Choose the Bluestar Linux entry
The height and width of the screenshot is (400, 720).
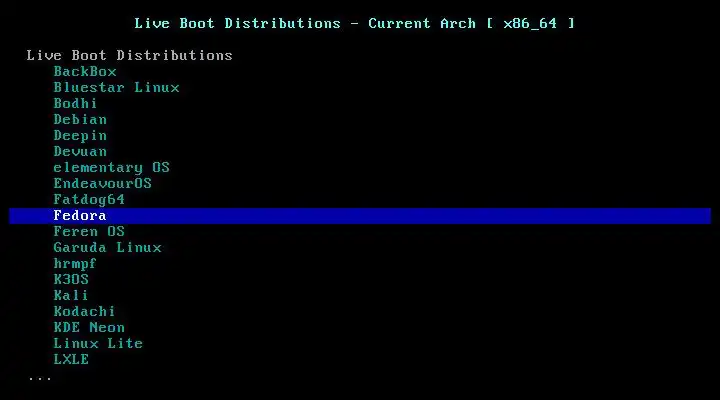(x=116, y=88)
